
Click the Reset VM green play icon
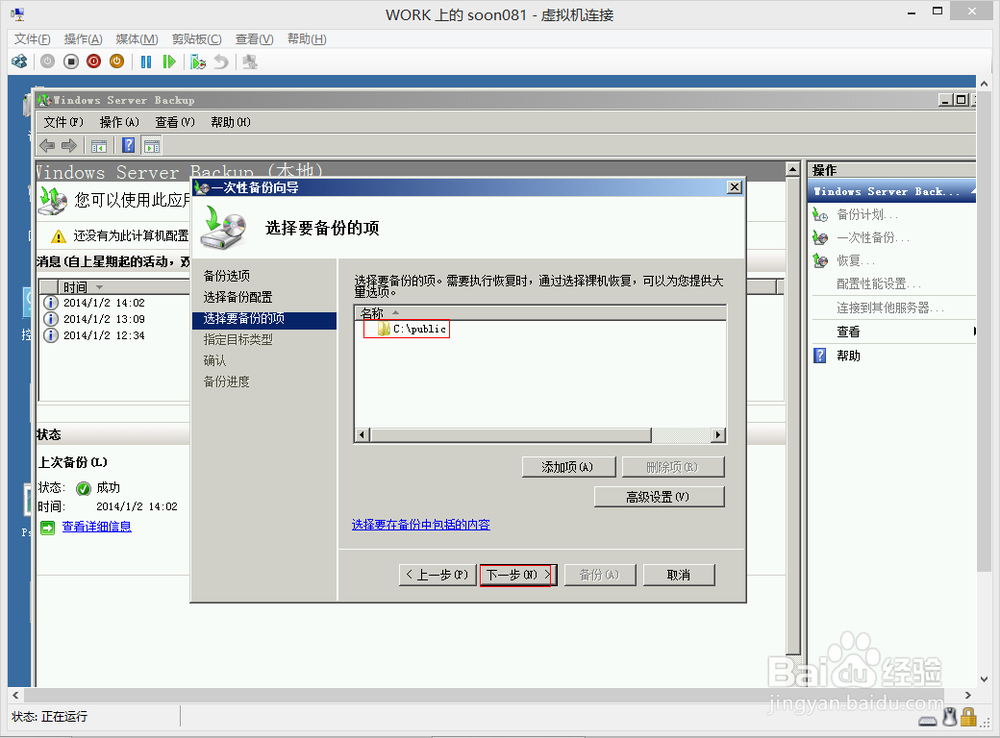pyautogui.click(x=169, y=61)
